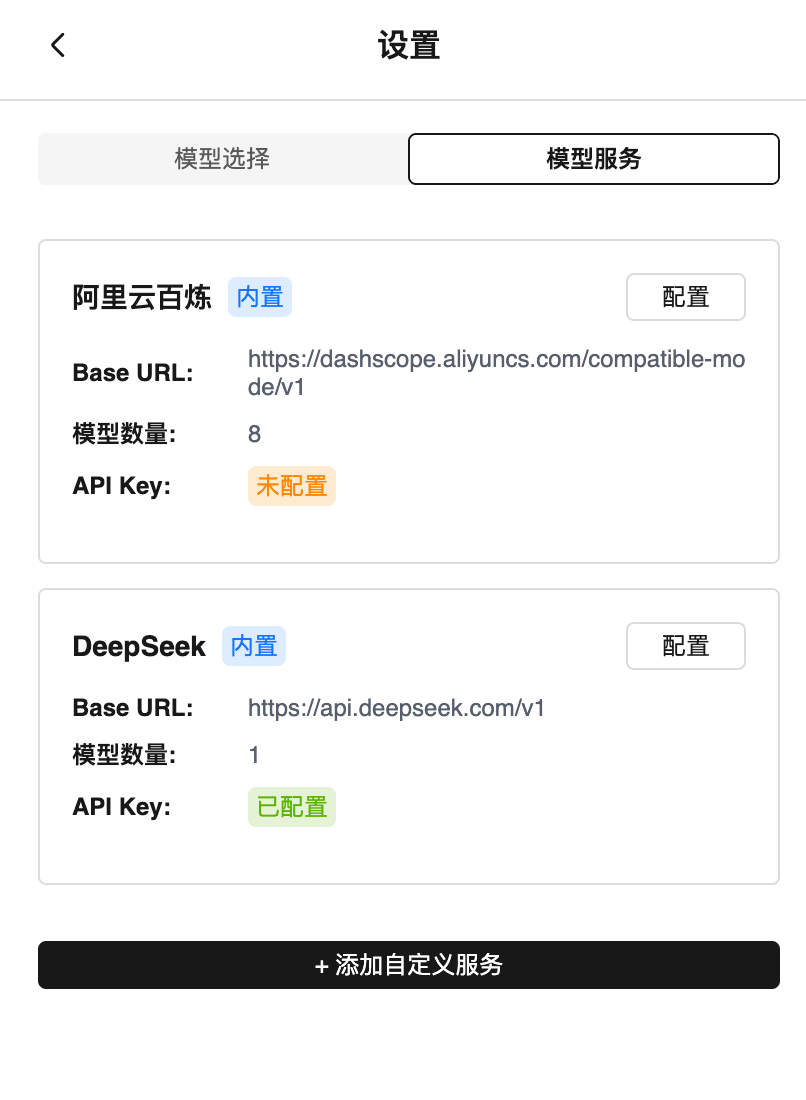Click the 已配置 API Key status badge
Screen dimensions: 806x1100
(291, 807)
